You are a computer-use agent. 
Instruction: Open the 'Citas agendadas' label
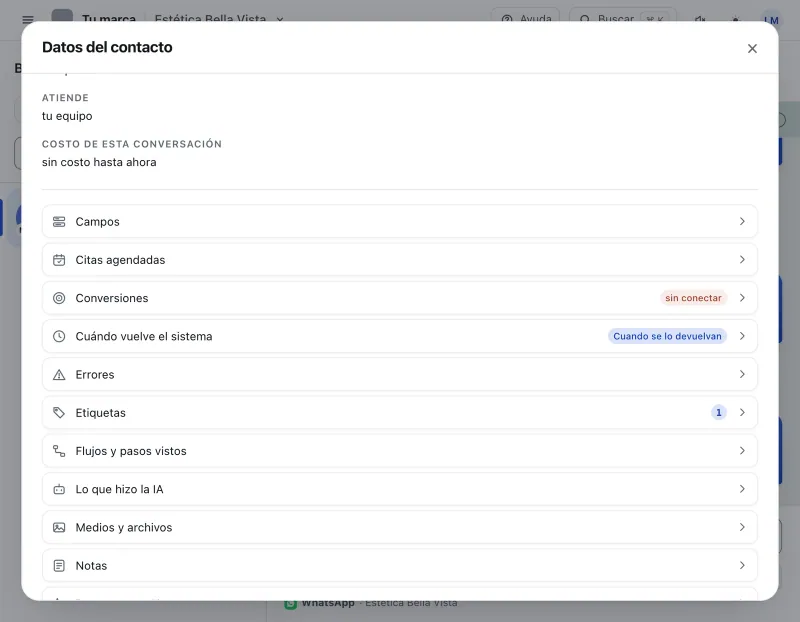[x=120, y=260]
